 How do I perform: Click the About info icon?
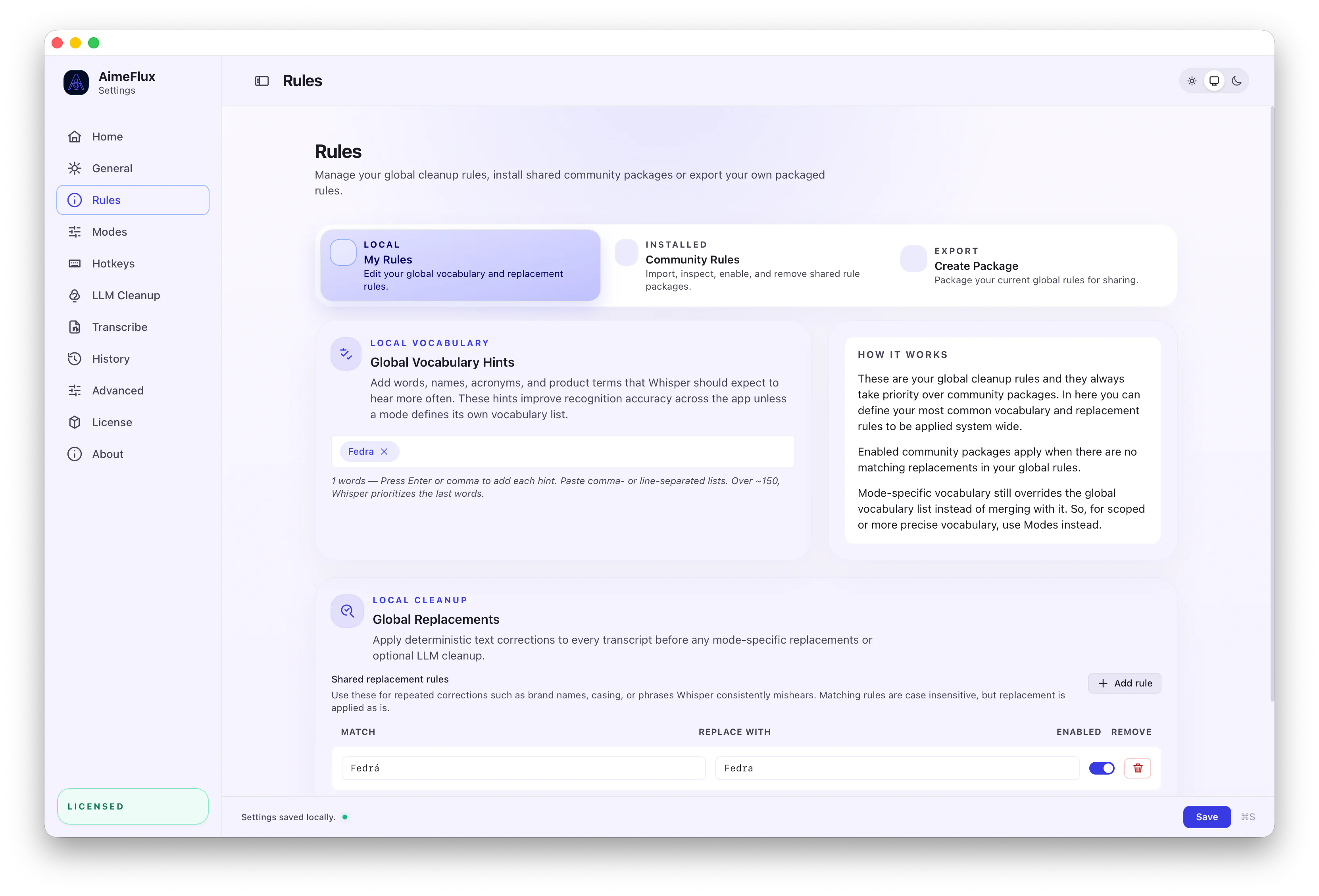[x=74, y=454]
